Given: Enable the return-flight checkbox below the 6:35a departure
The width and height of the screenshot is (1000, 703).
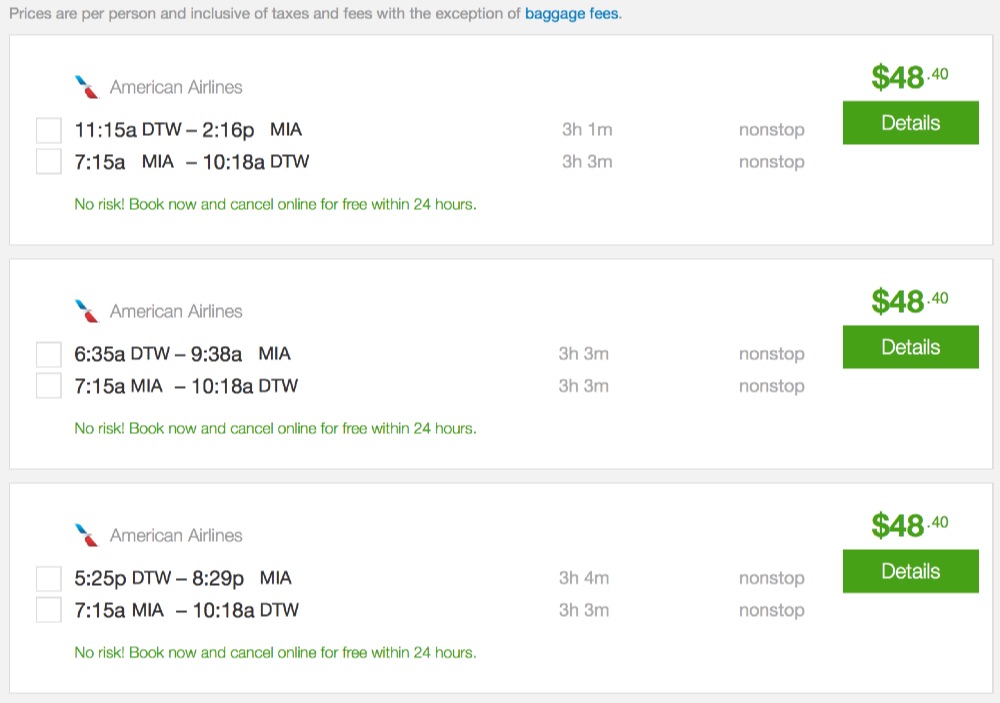Looking at the screenshot, I should click(49, 386).
